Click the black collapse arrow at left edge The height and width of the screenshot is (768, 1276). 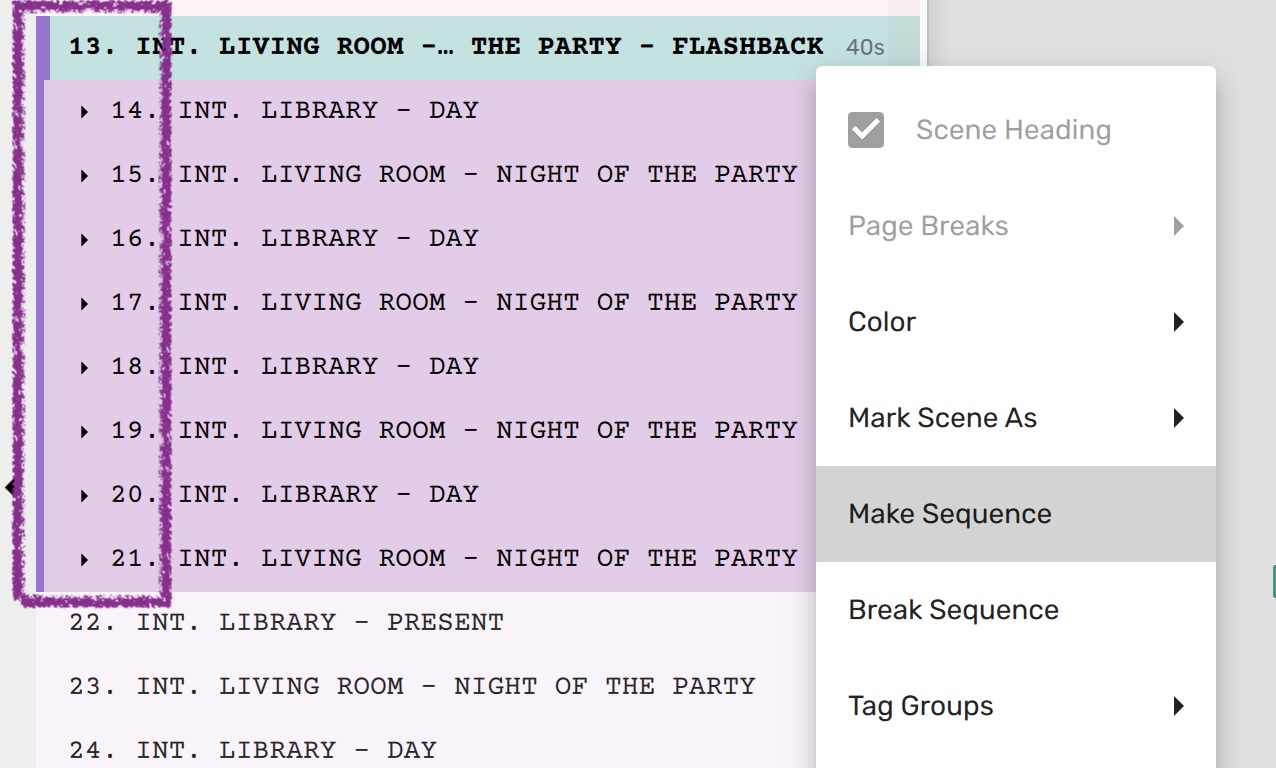click(10, 488)
